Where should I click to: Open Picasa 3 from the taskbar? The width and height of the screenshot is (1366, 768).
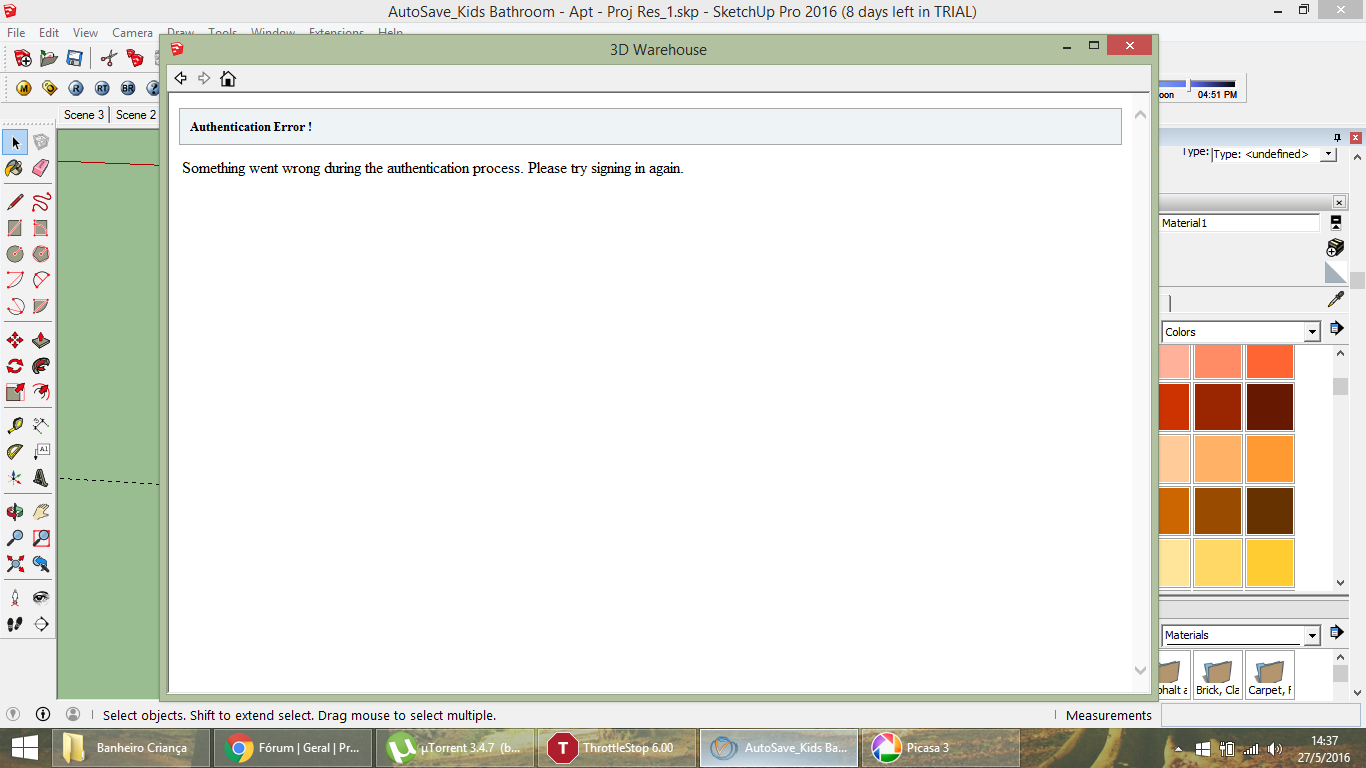(x=941, y=748)
